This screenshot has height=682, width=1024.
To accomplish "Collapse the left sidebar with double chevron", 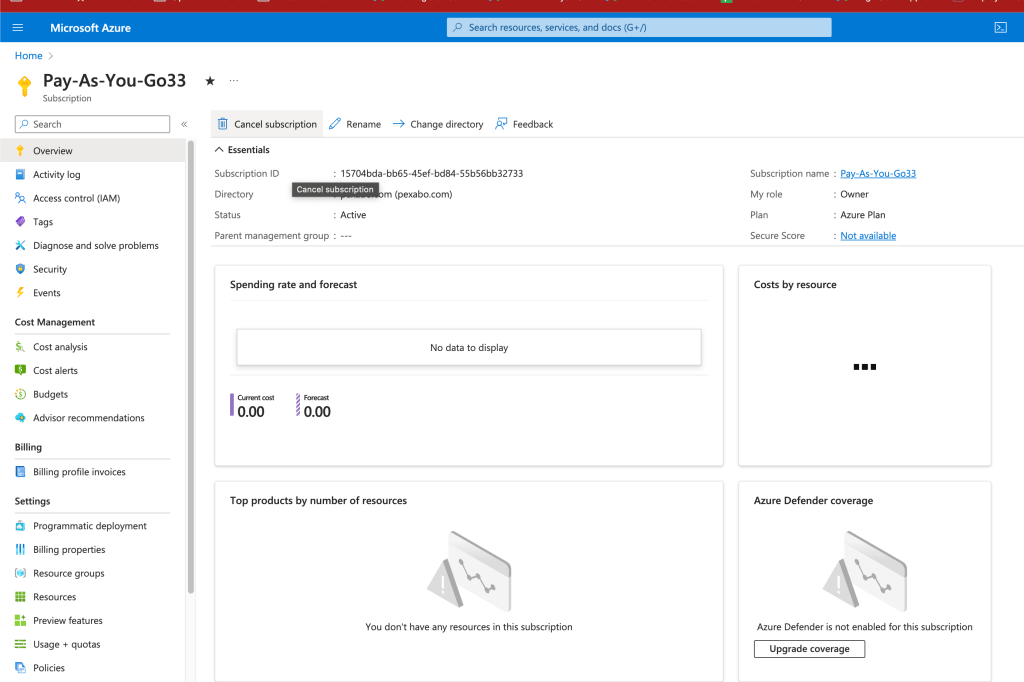I will 184,124.
